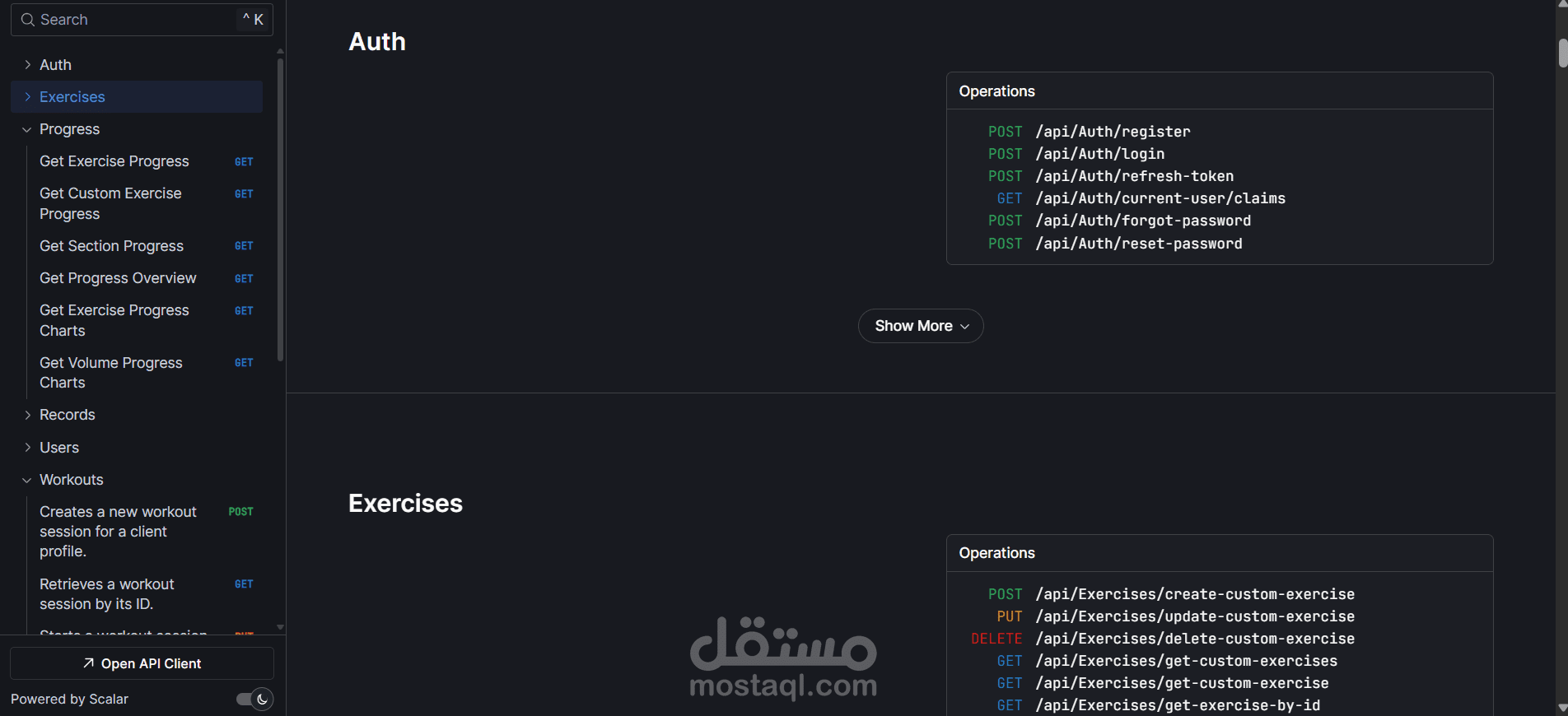Click the Open API Client arrow icon

[89, 663]
